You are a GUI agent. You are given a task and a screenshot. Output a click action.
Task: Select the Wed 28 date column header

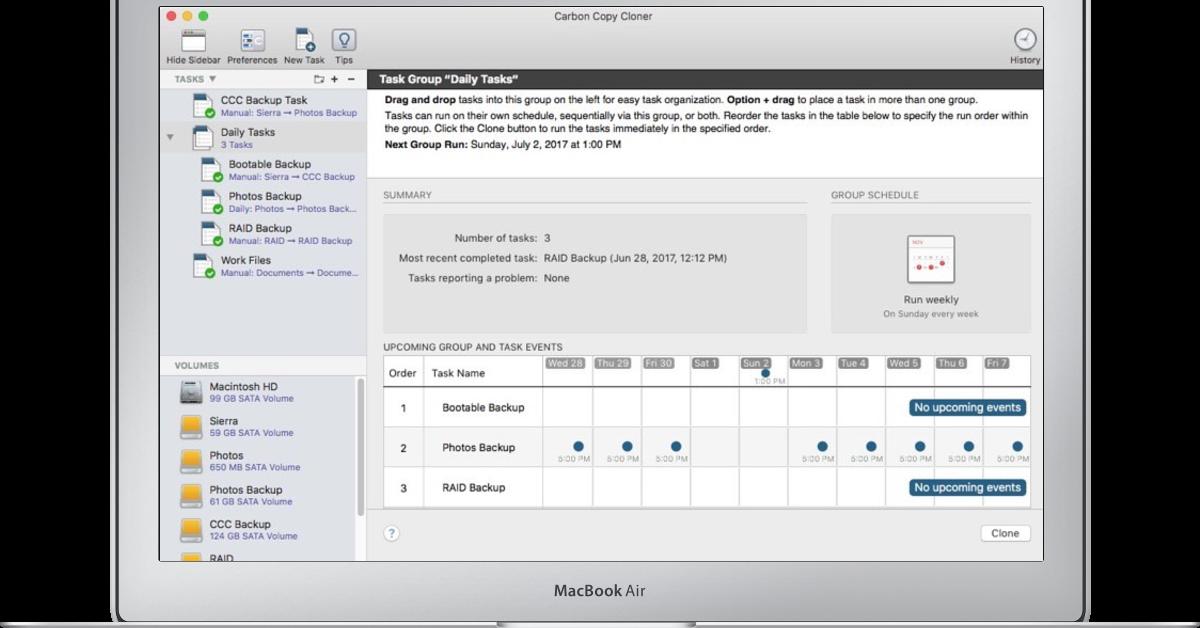(x=565, y=363)
